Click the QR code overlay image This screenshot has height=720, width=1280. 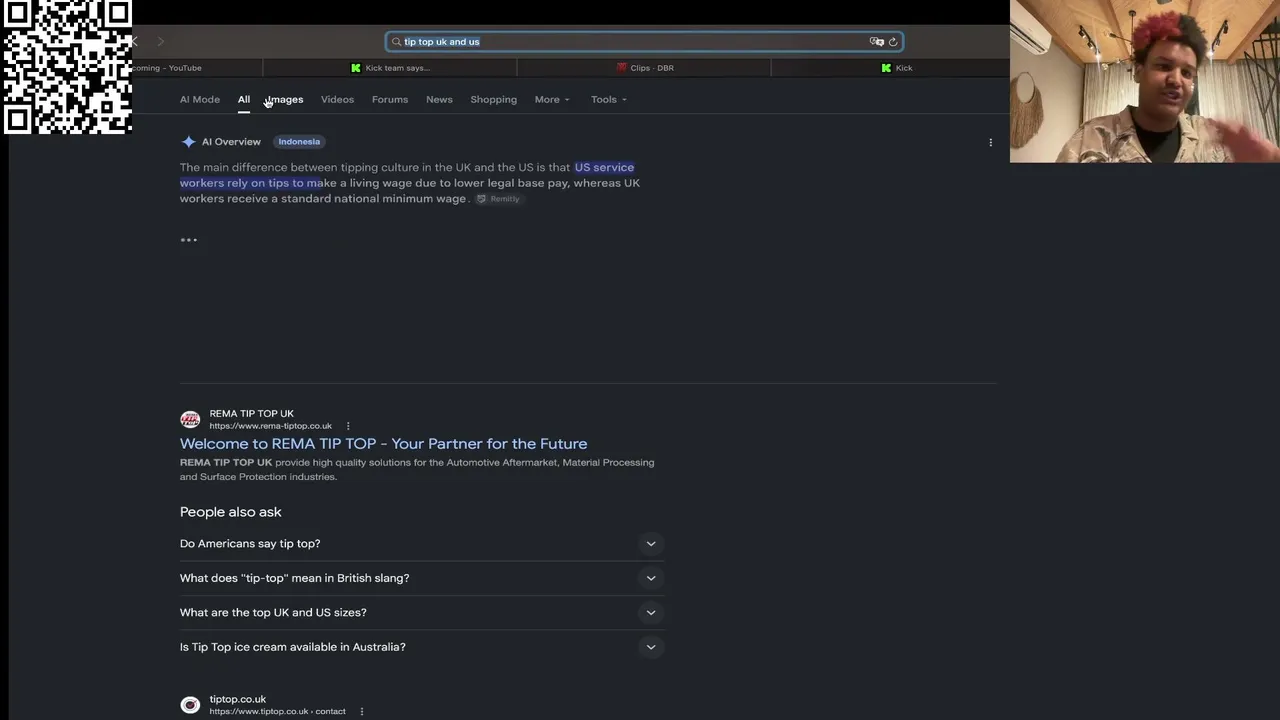click(67, 67)
